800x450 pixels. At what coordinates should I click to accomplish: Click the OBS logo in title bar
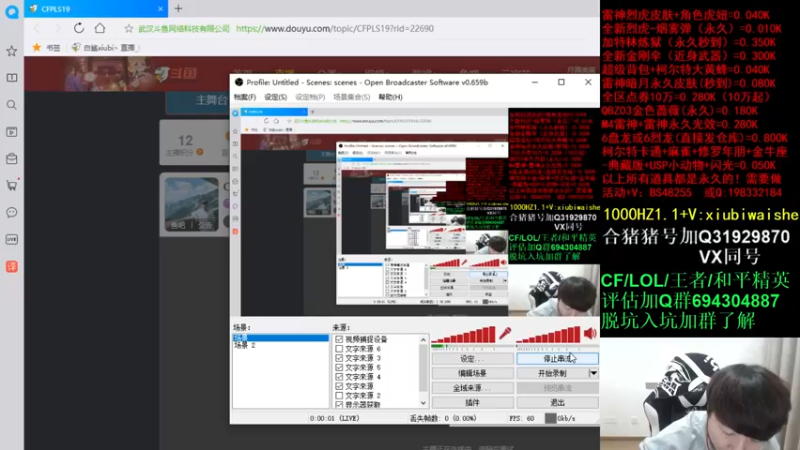pos(239,82)
